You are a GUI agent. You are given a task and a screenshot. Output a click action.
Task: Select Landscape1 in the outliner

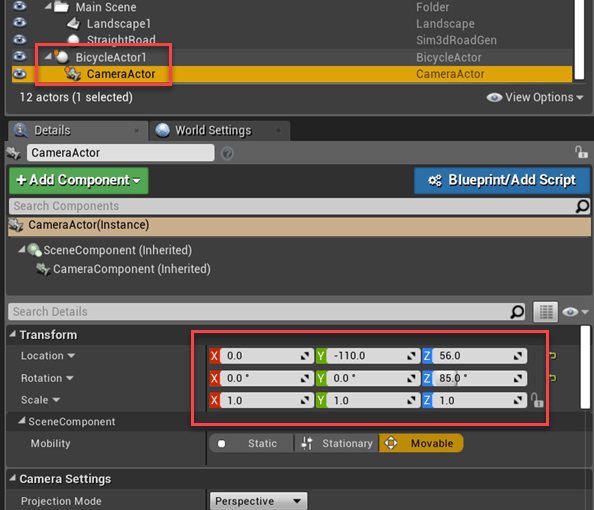292,23
